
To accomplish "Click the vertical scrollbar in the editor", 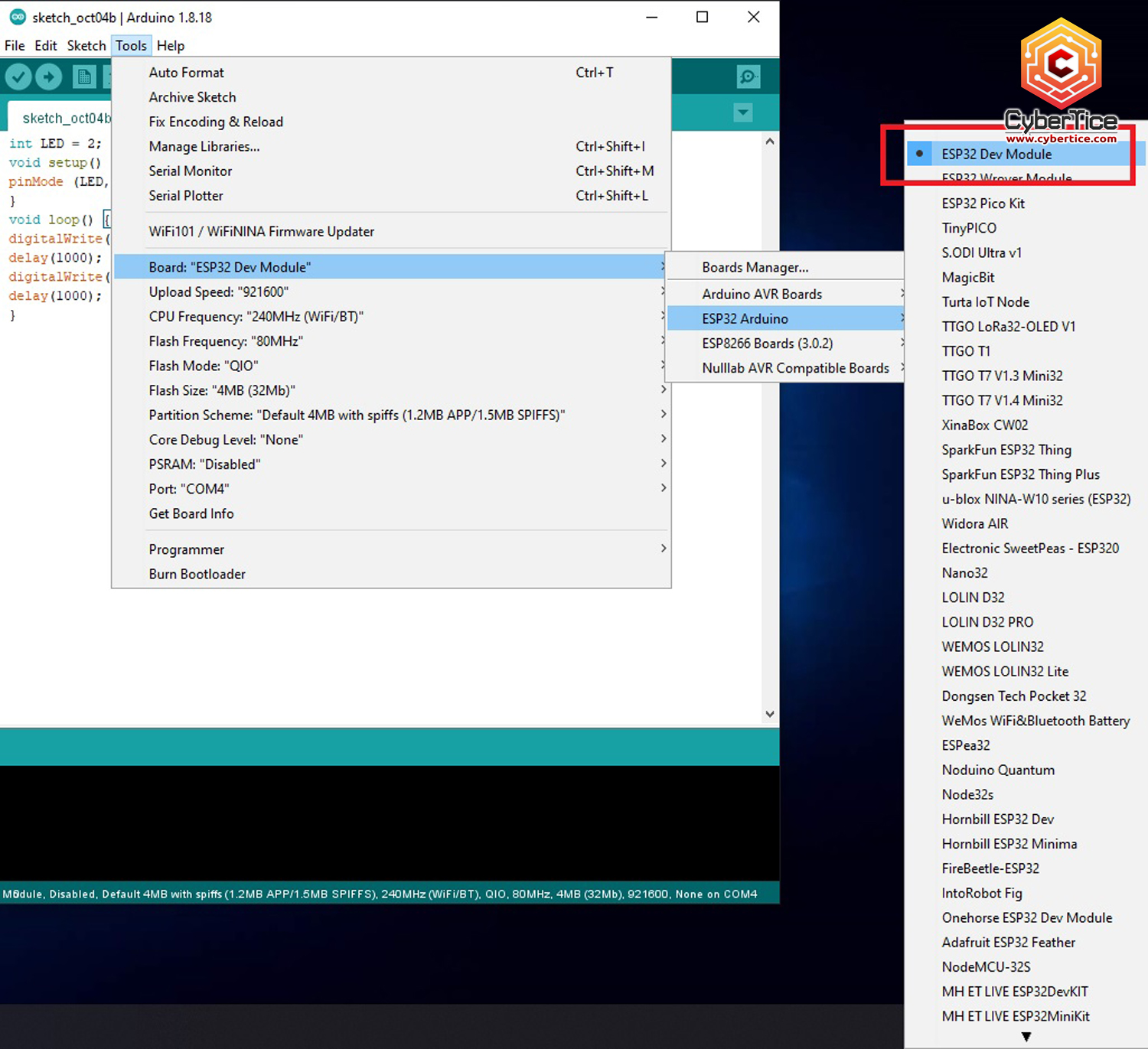I will pos(770,421).
